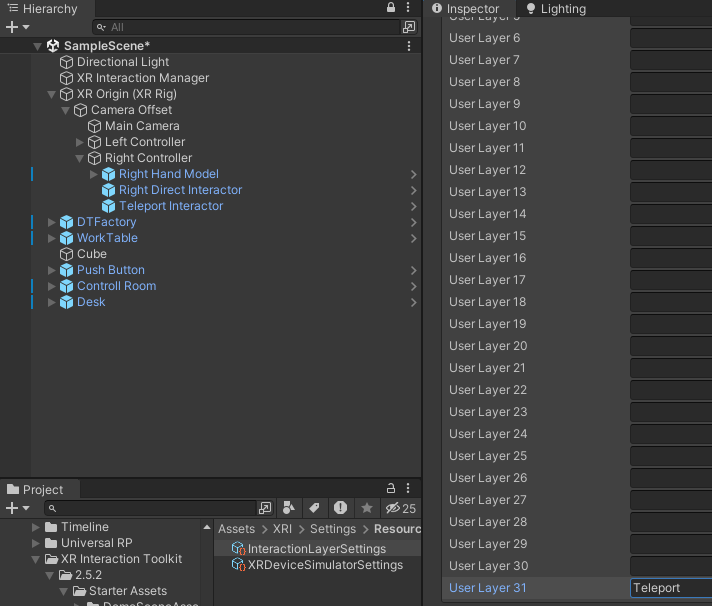Open Push Button prefab arrow

pos(413,270)
